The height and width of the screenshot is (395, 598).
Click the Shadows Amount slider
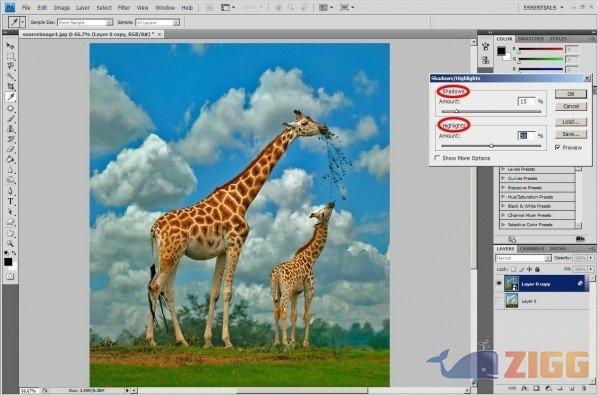click(491, 112)
